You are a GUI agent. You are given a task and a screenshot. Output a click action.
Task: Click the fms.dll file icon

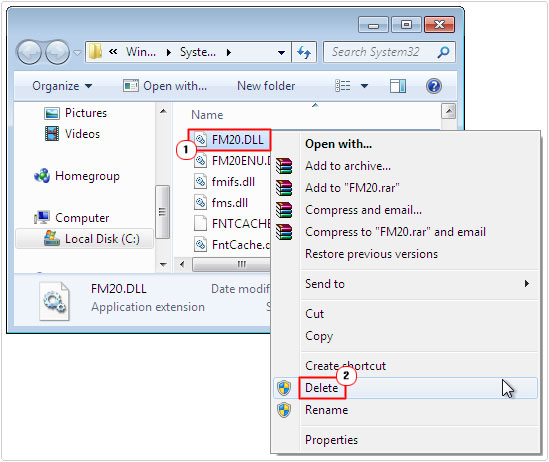201,202
